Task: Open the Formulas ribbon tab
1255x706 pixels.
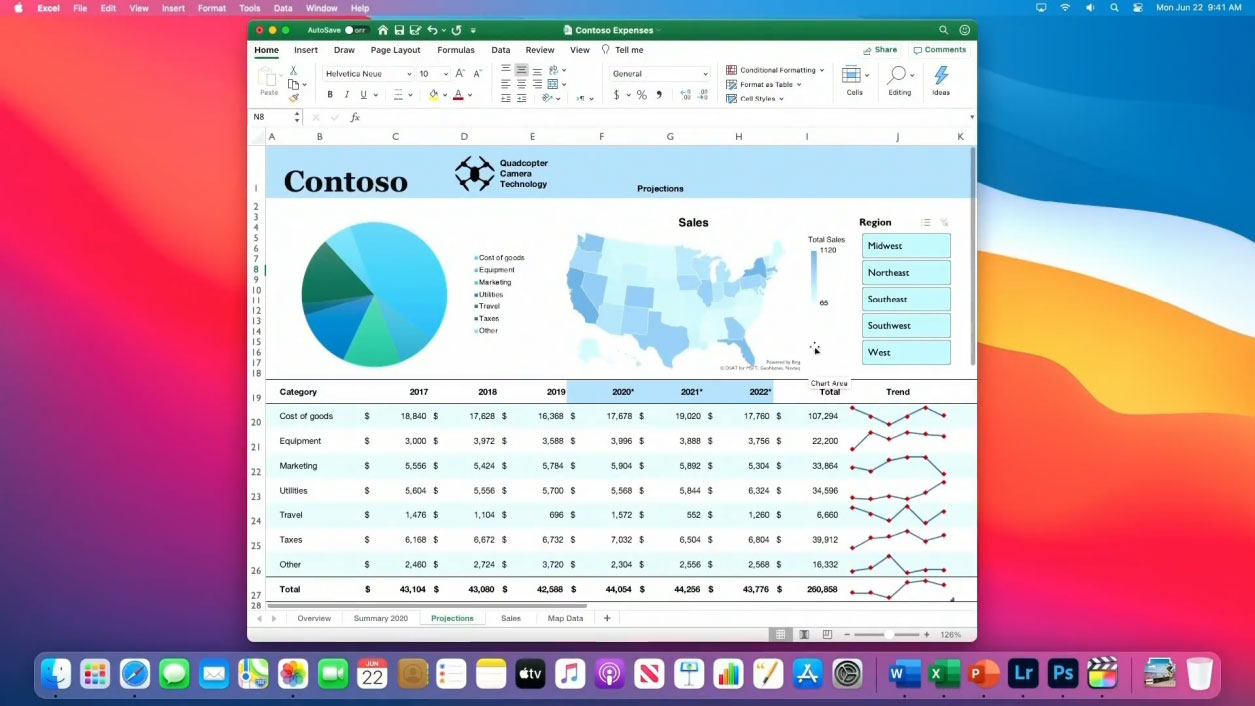Action: (456, 50)
